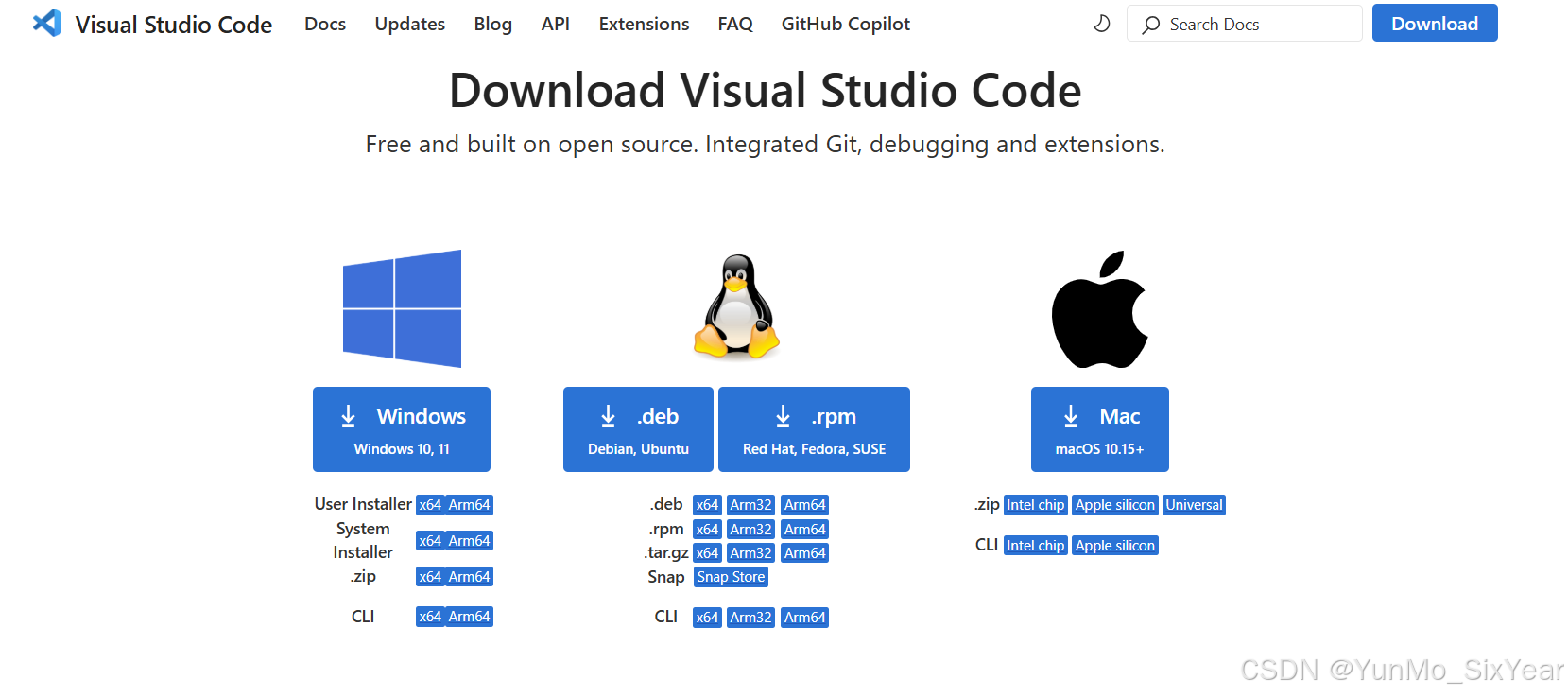Go to the Updates page
1568x698 pixels.
click(x=410, y=24)
